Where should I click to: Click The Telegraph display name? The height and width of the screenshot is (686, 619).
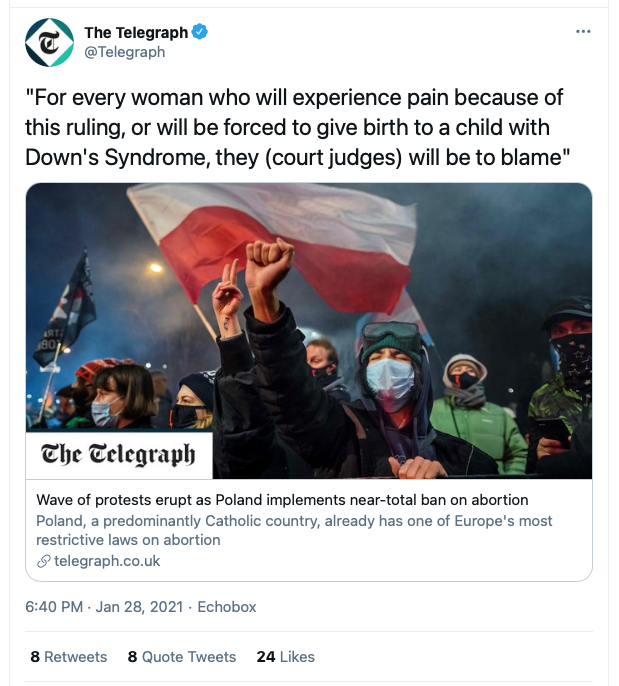[136, 32]
